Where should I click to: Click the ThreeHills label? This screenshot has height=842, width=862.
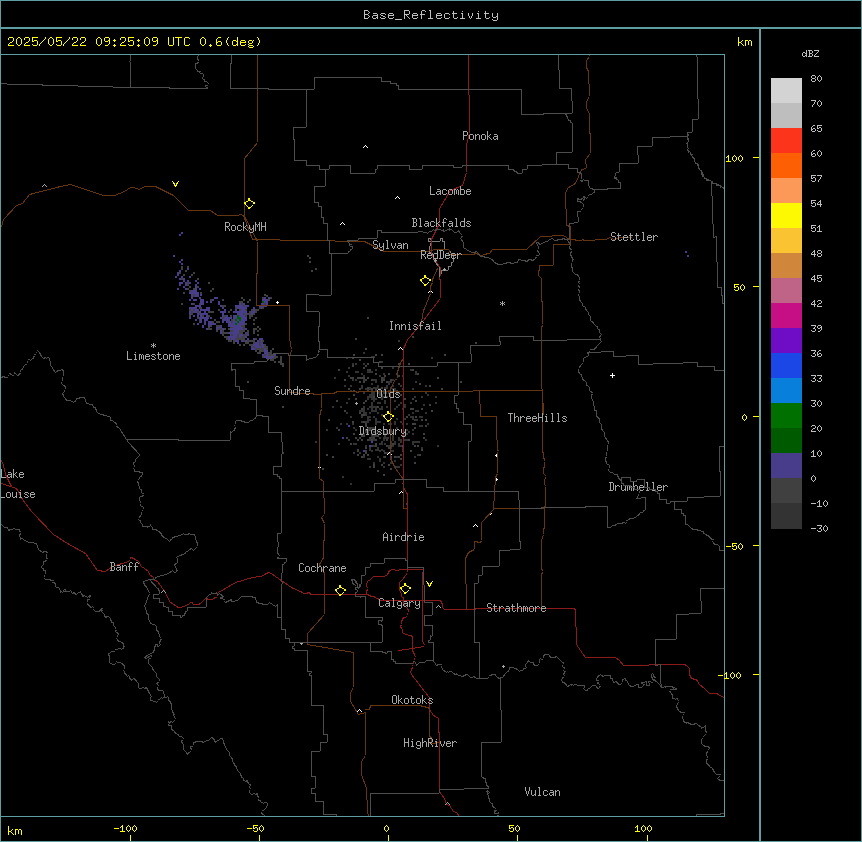tap(537, 418)
